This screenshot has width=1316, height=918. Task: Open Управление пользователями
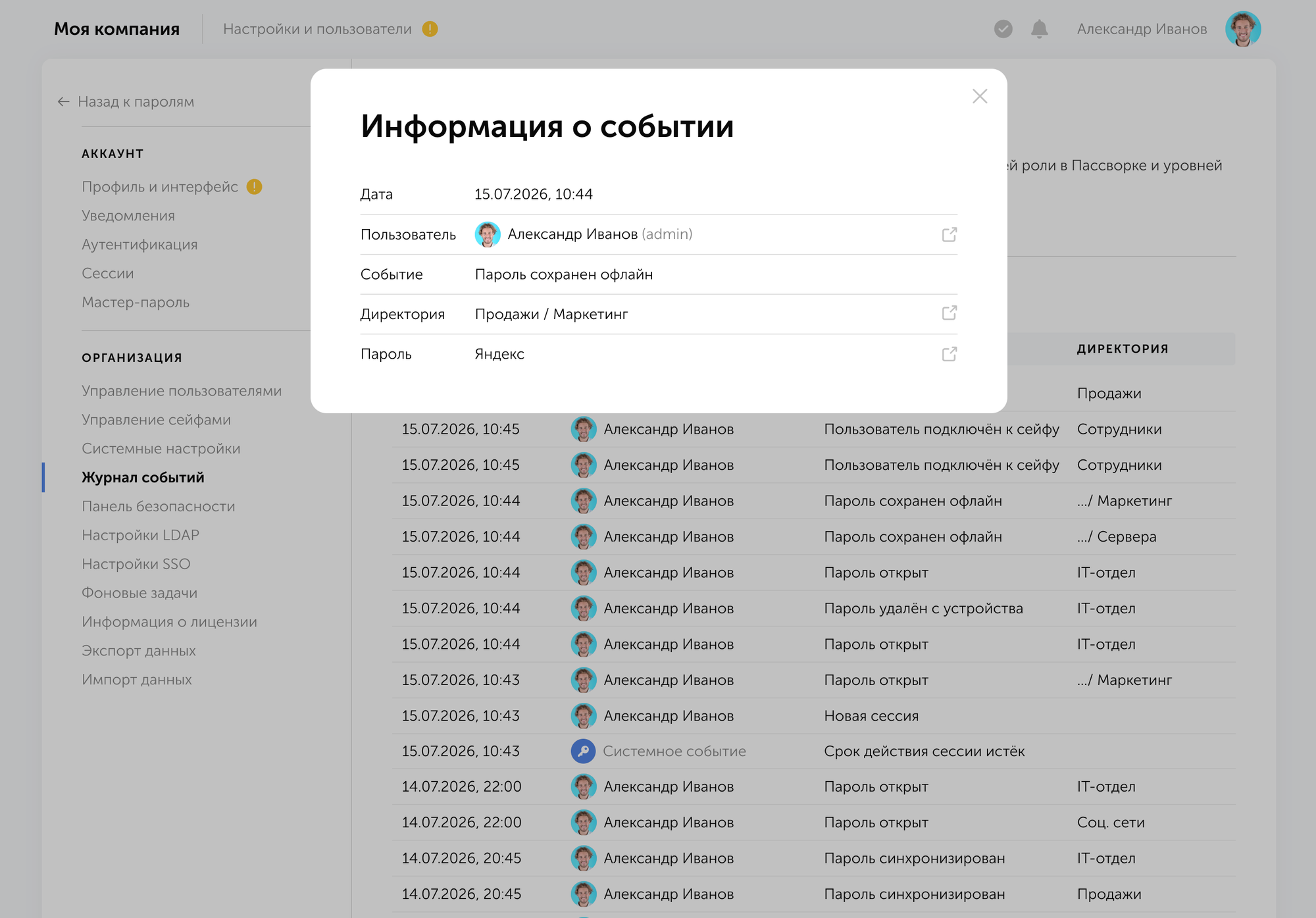[x=182, y=391]
